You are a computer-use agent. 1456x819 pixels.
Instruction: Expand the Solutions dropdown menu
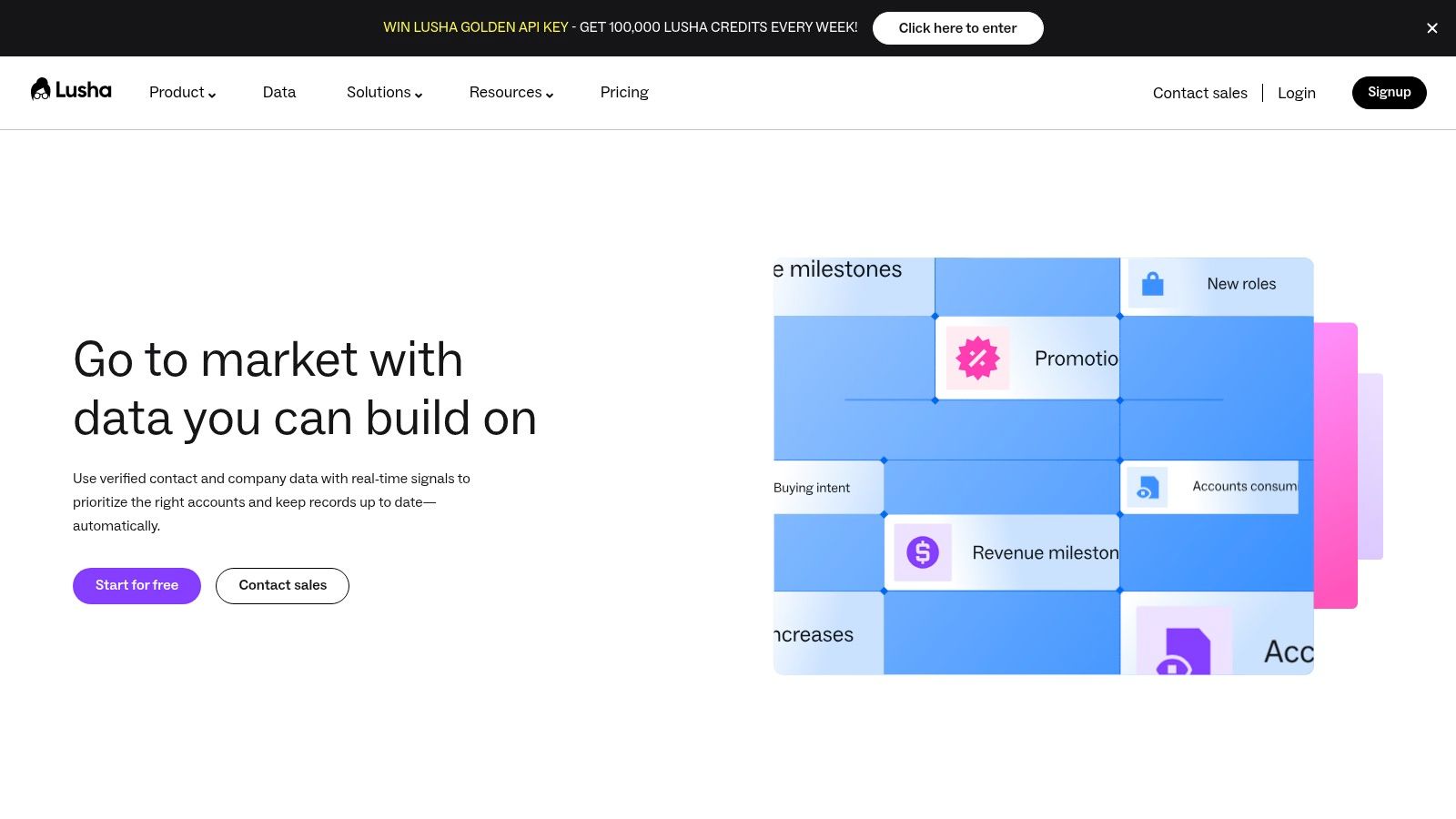pyautogui.click(x=384, y=93)
